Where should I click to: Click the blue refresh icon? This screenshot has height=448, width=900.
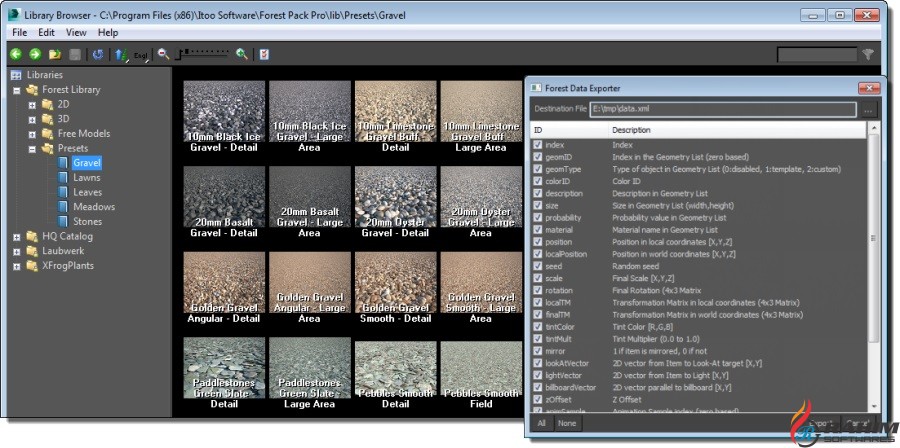(x=98, y=54)
